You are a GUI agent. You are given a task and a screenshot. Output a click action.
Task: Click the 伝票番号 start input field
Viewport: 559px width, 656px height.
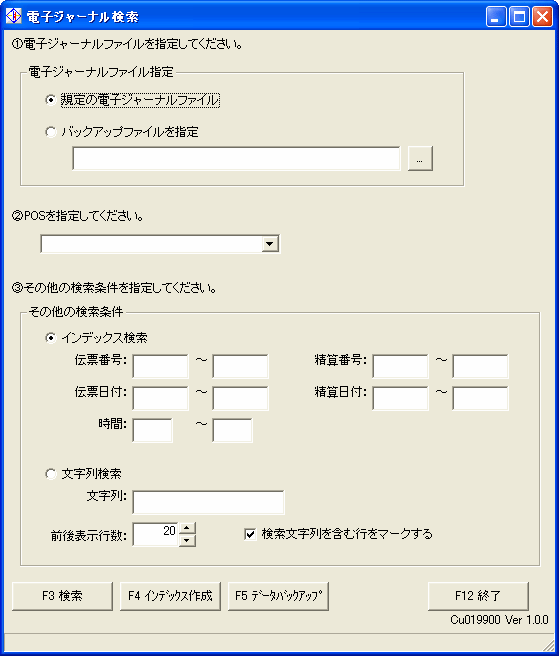[160, 366]
